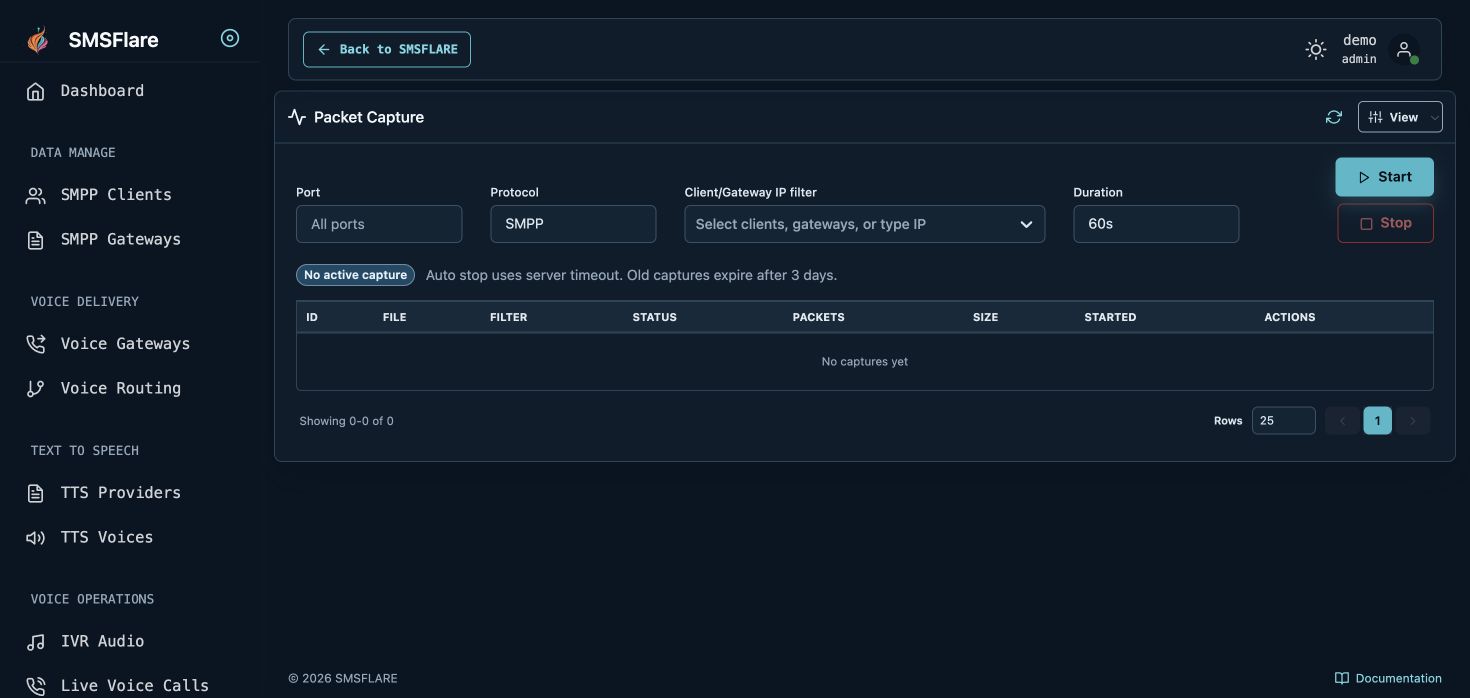Go to IVR Audio
This screenshot has width=1470, height=698.
(x=102, y=642)
